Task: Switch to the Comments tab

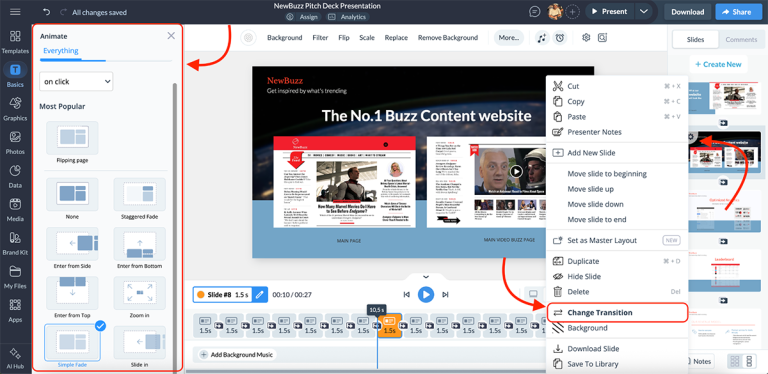Action: (x=741, y=40)
